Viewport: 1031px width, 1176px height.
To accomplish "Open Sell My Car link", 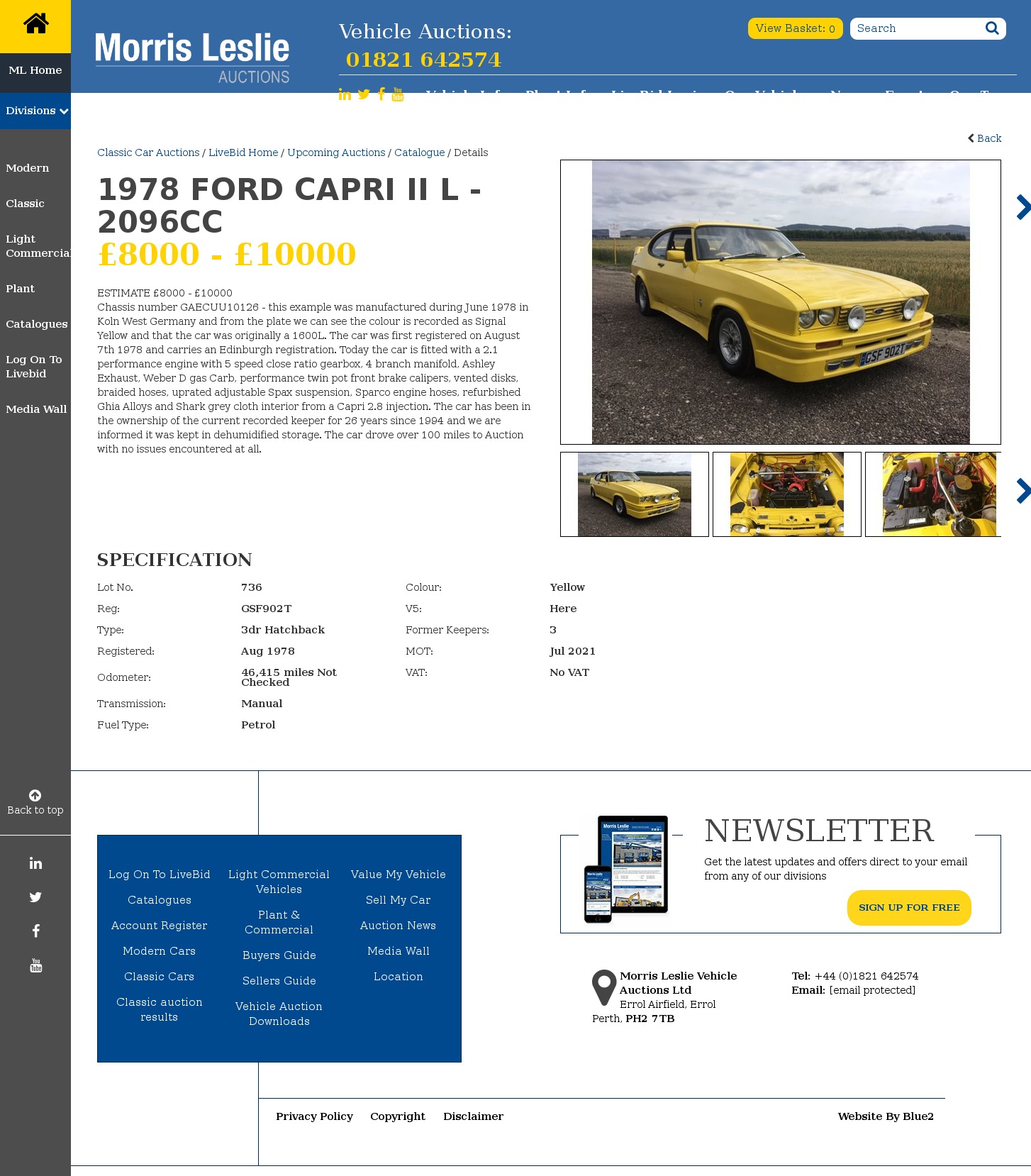I will pos(399,900).
